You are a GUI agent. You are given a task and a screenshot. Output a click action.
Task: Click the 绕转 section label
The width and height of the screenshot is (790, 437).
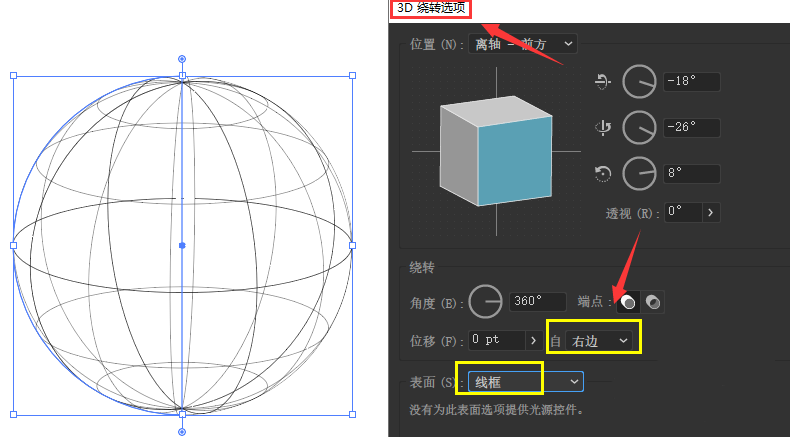click(x=422, y=267)
